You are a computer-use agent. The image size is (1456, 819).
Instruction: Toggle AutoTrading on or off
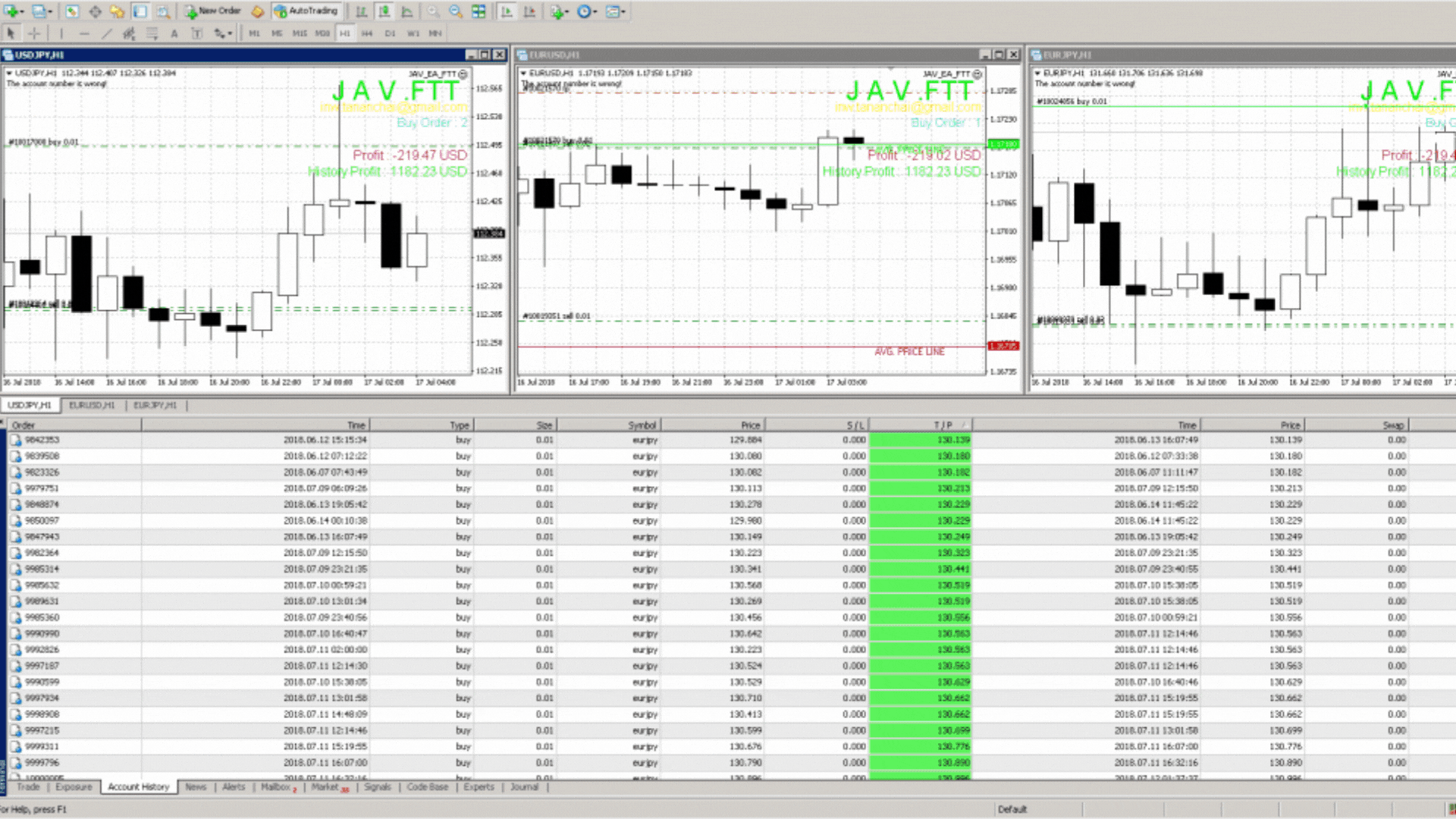[307, 11]
